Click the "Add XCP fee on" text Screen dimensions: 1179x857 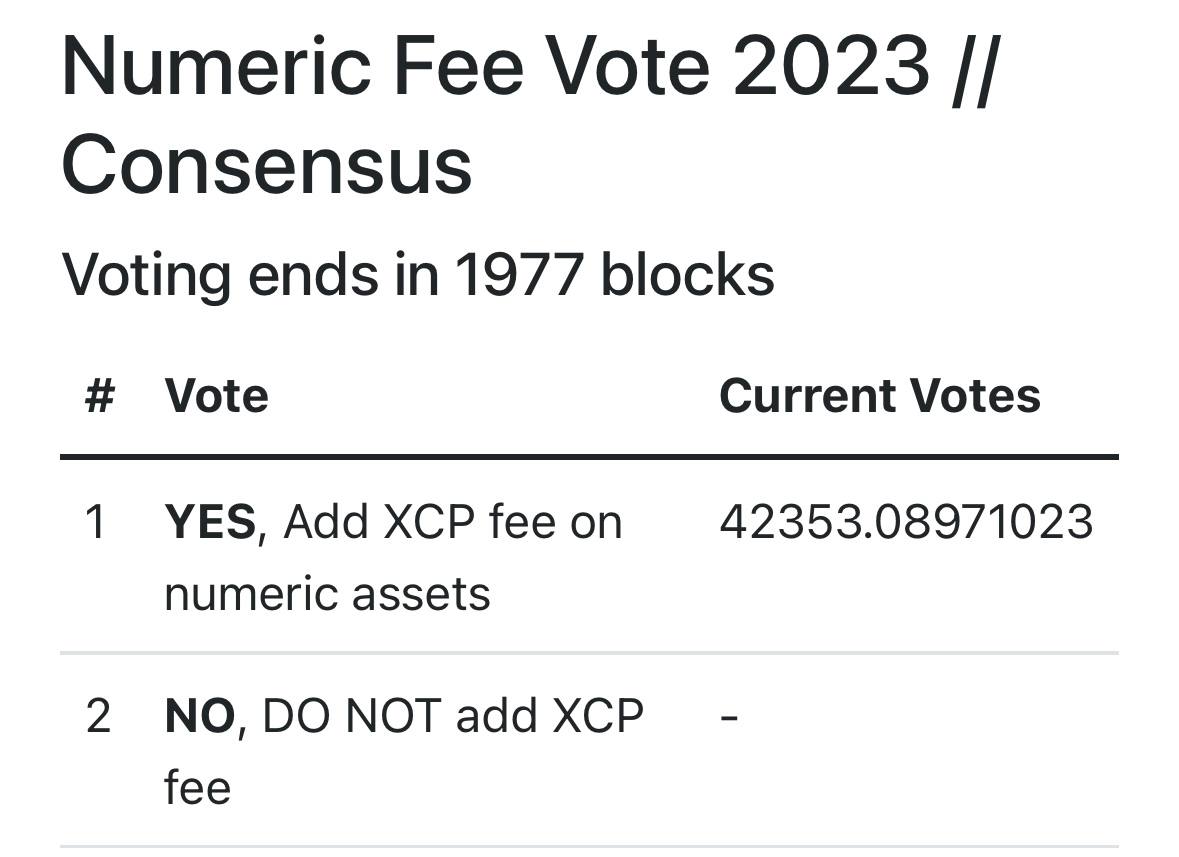453,522
